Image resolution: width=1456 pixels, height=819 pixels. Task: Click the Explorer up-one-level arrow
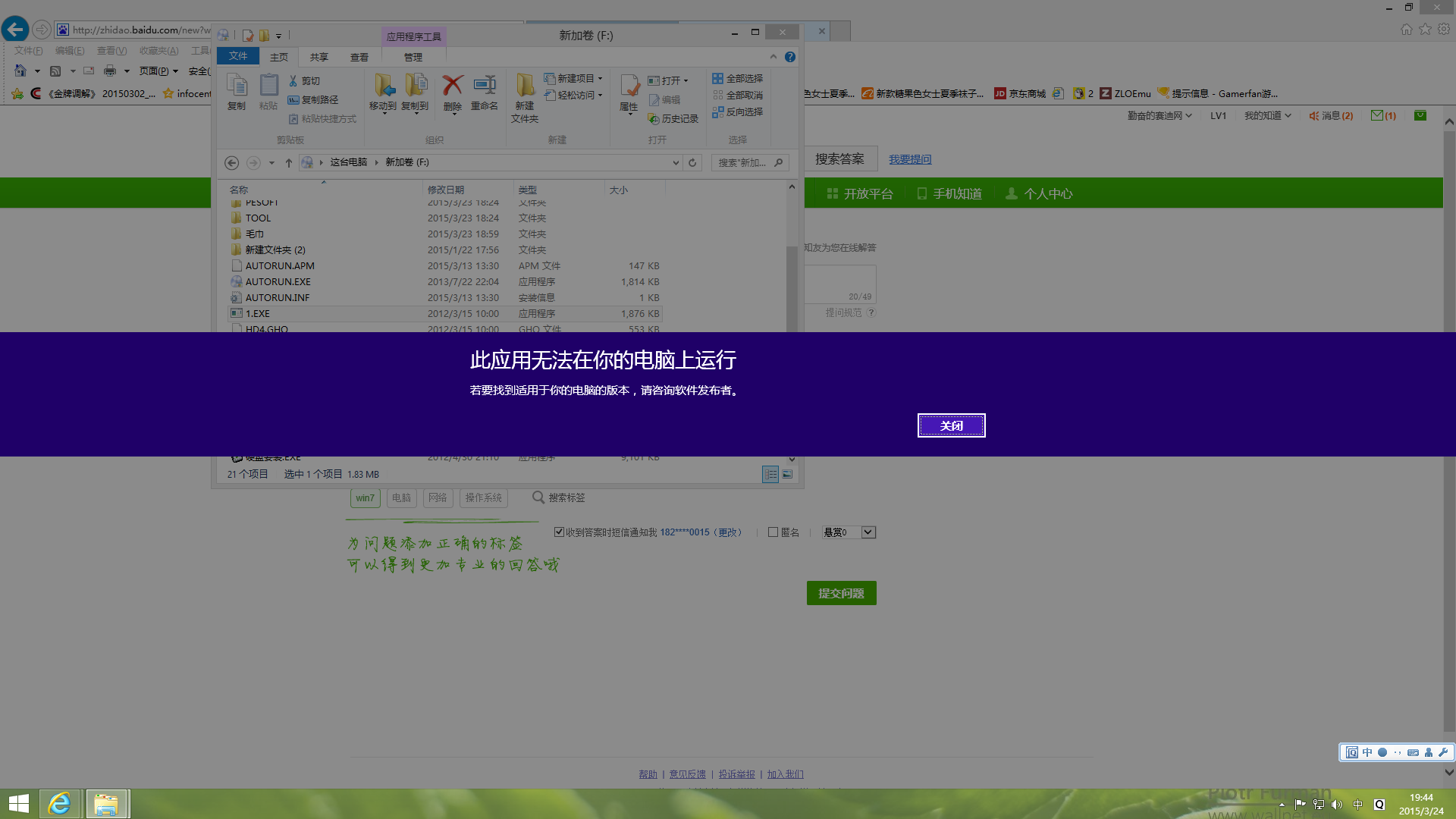pos(289,163)
